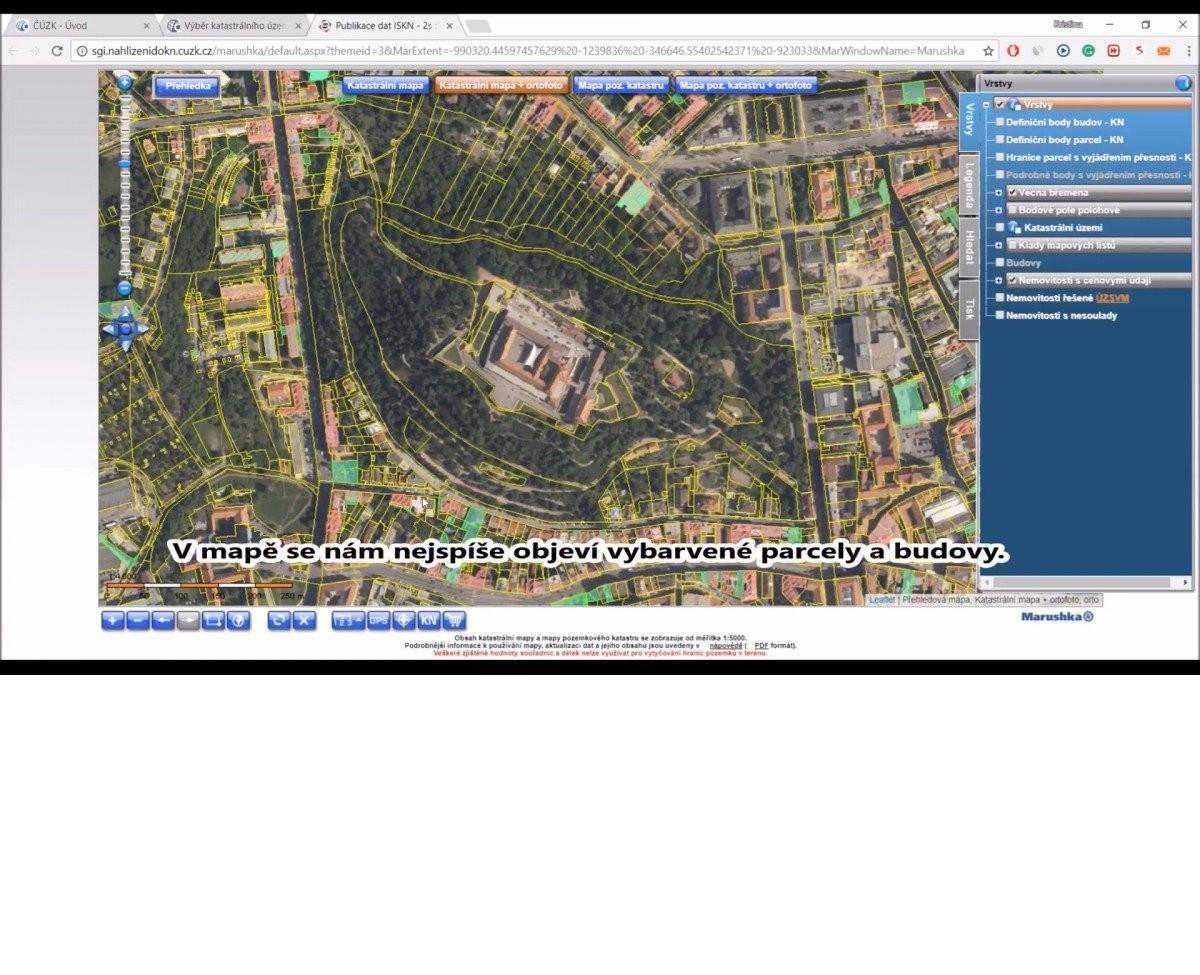The height and width of the screenshot is (975, 1200).
Task: Select the crosshair locate tool
Action: tap(404, 620)
